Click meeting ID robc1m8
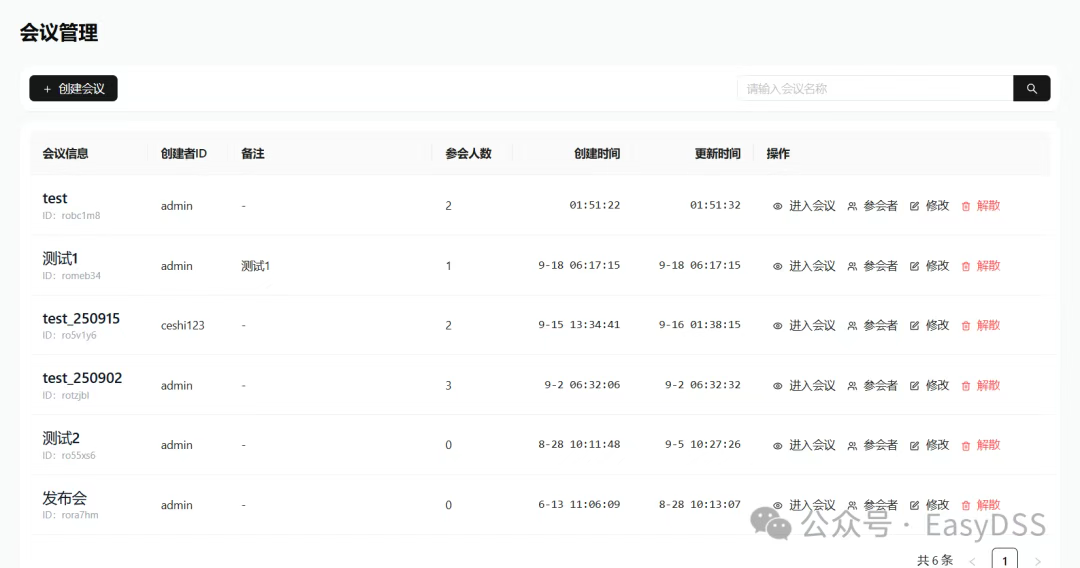 tap(81, 215)
